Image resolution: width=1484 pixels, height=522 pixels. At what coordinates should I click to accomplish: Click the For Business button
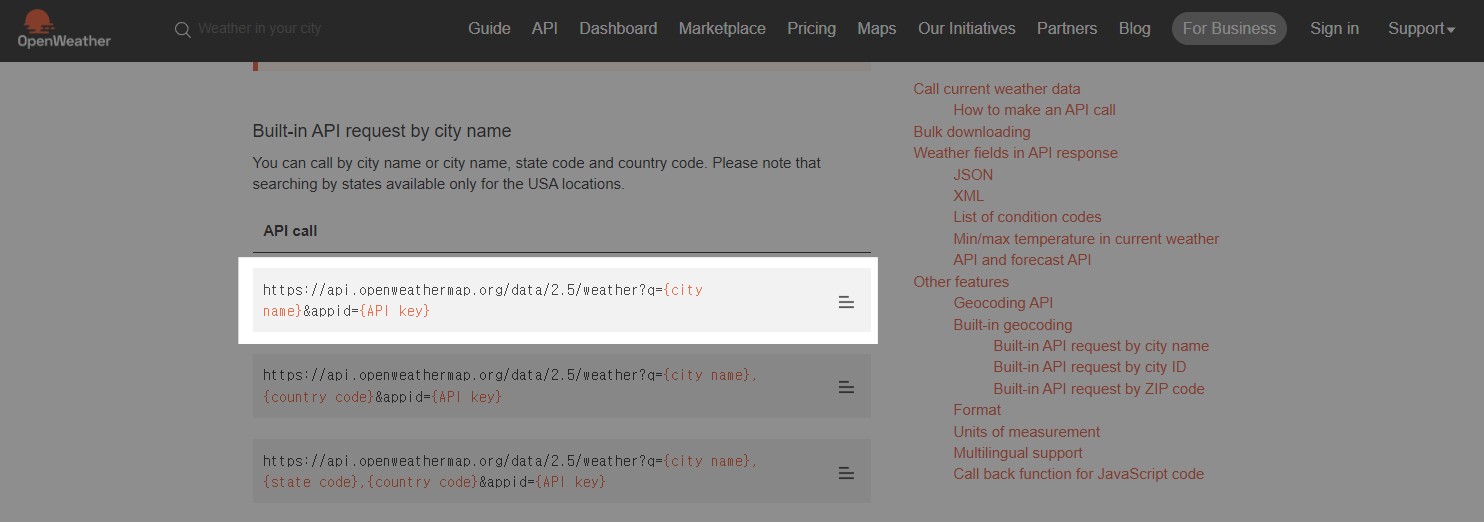coord(1229,28)
